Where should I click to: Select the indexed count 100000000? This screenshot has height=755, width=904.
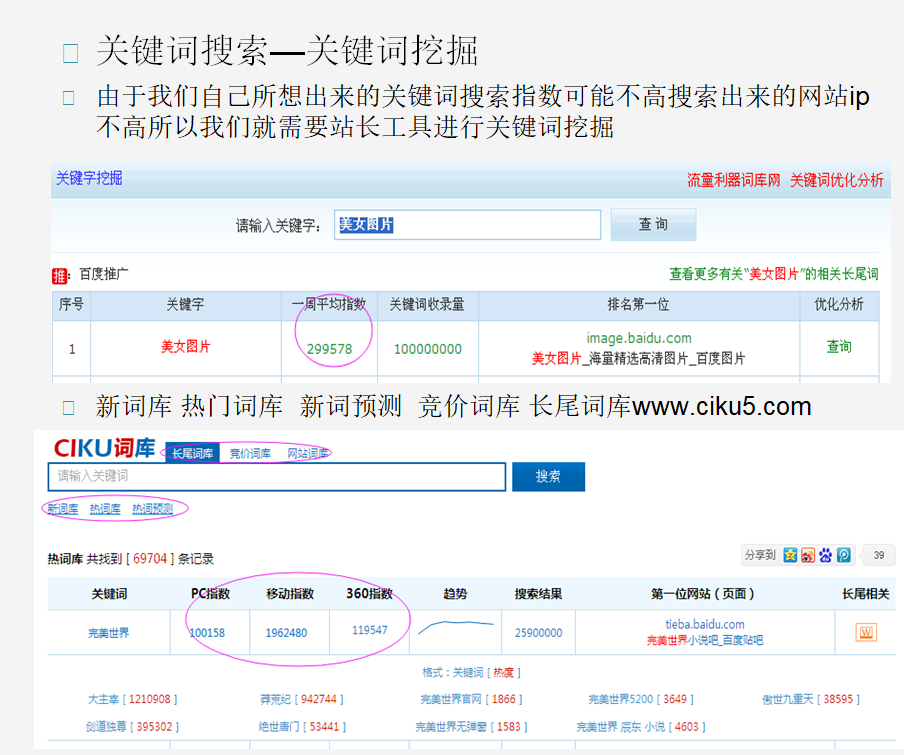click(428, 349)
